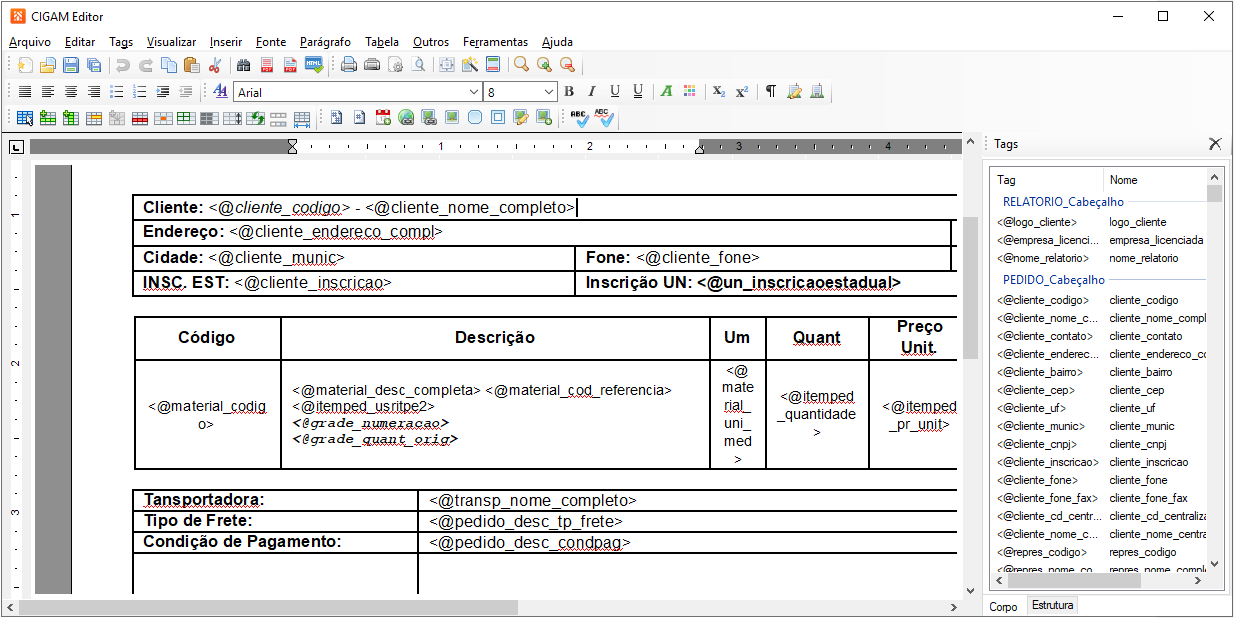Viewport: 1234px width, 618px height.
Task: Toggle Italic formatting
Action: [591, 92]
